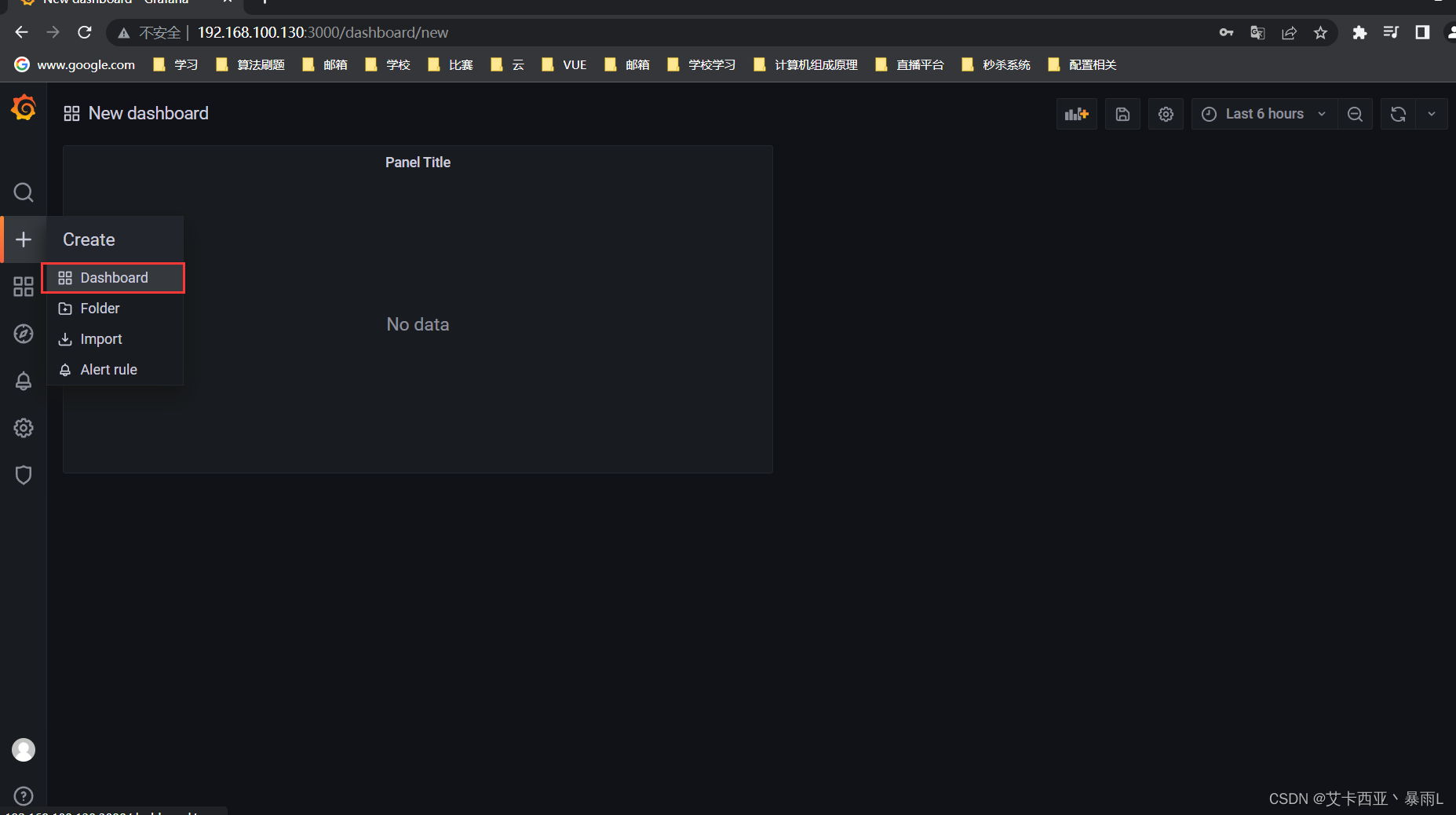Click the New dashboard title
Viewport: 1456px width, 815px height.
148,113
